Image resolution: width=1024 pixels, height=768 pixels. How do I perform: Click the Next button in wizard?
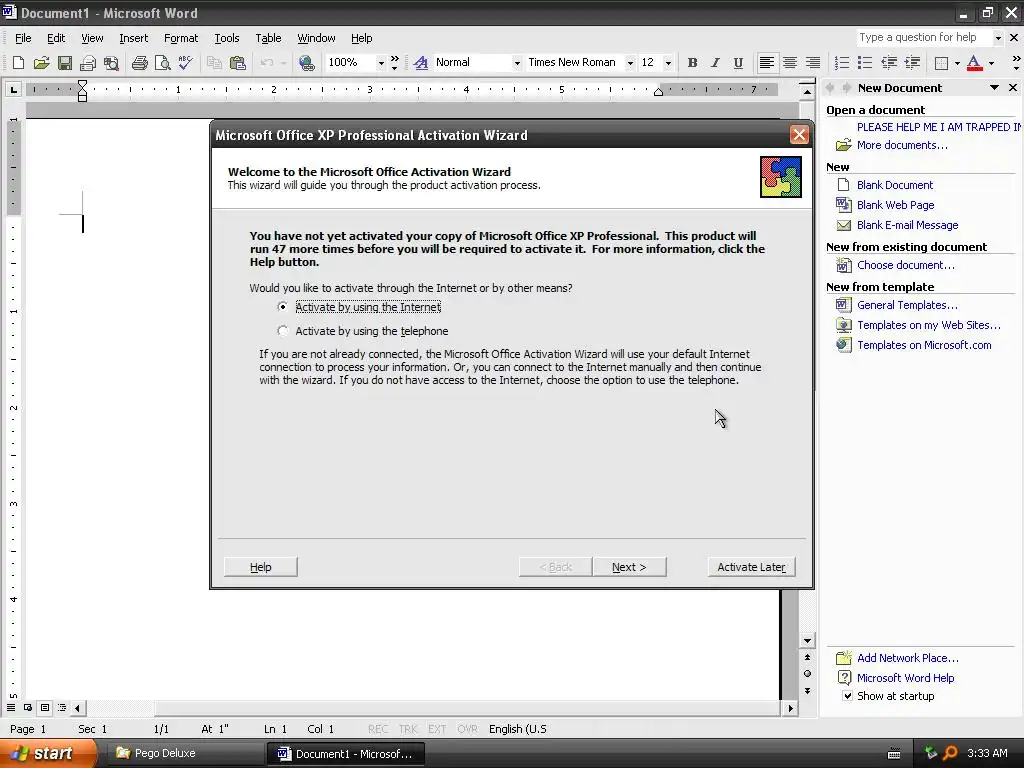(x=630, y=567)
